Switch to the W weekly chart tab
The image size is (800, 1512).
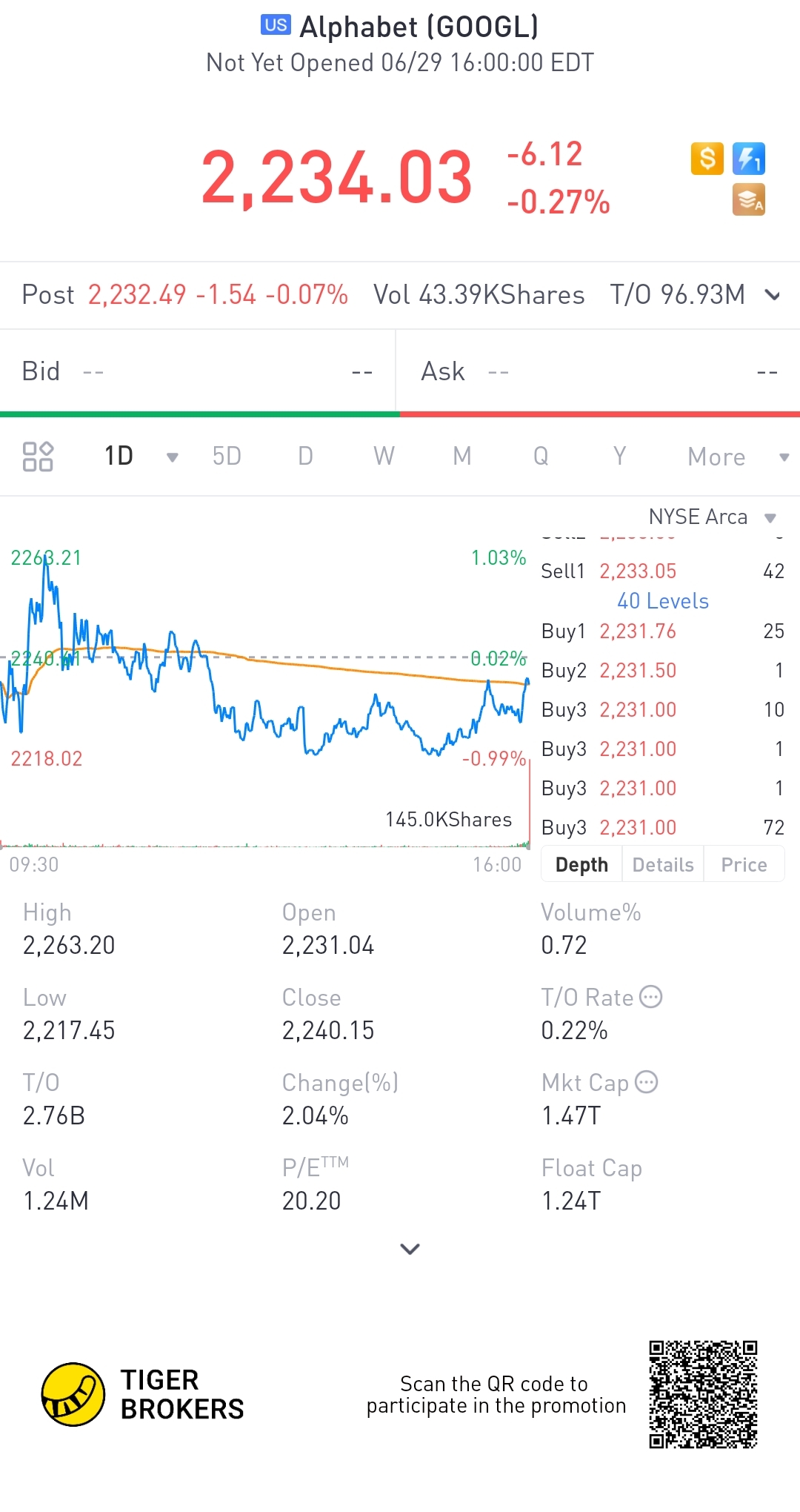point(384,456)
